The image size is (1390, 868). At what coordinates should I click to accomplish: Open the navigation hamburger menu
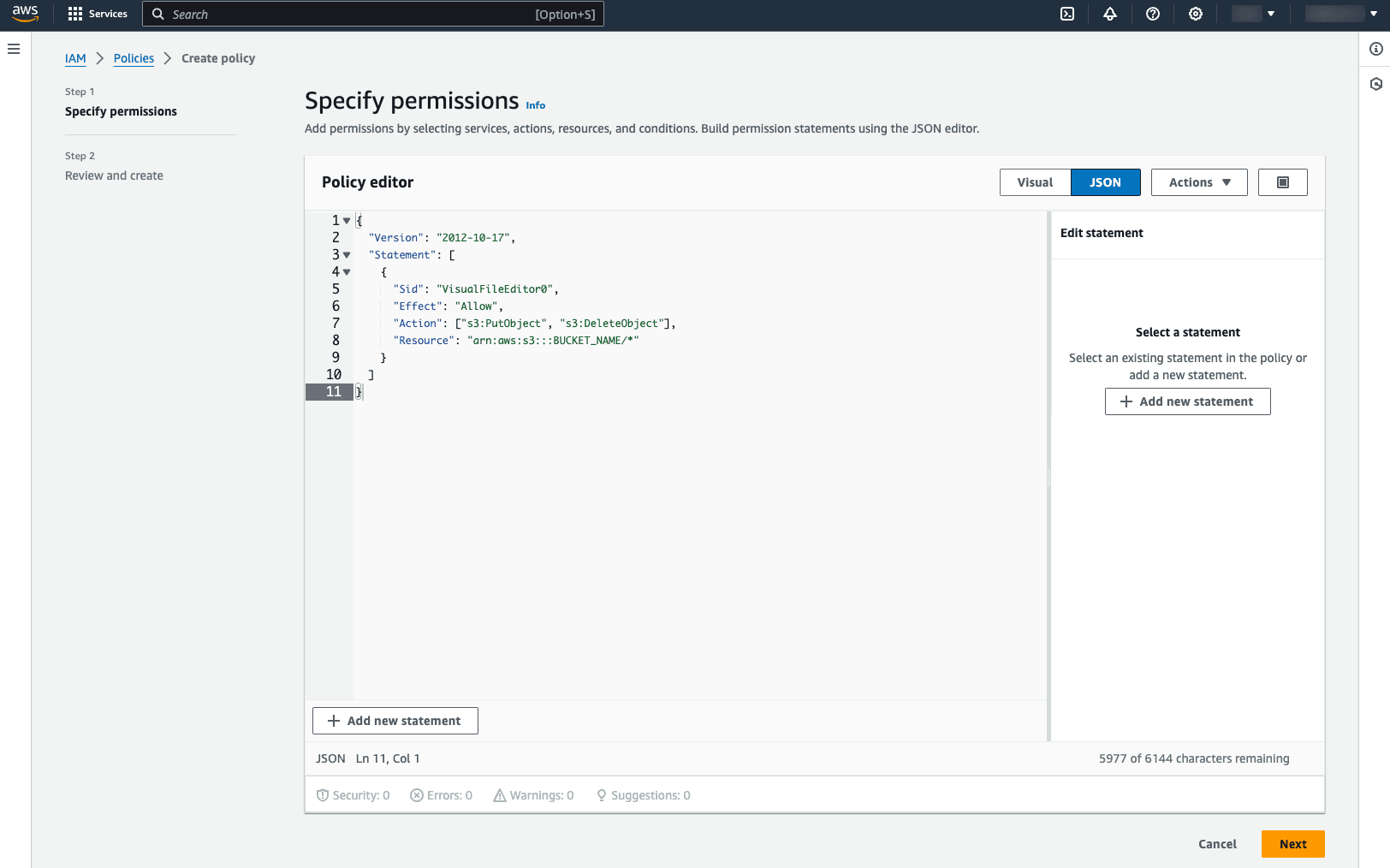(x=14, y=49)
